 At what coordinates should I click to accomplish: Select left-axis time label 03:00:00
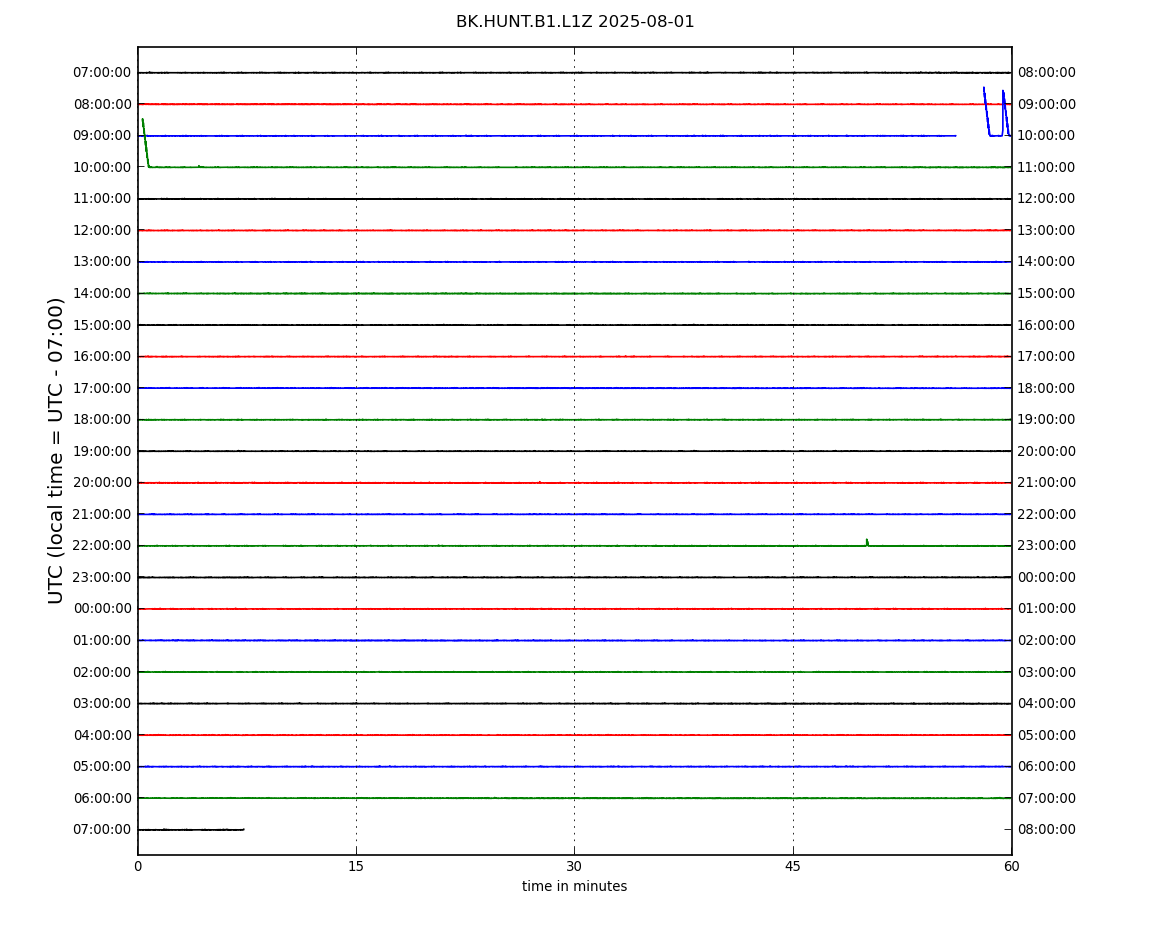coord(103,704)
